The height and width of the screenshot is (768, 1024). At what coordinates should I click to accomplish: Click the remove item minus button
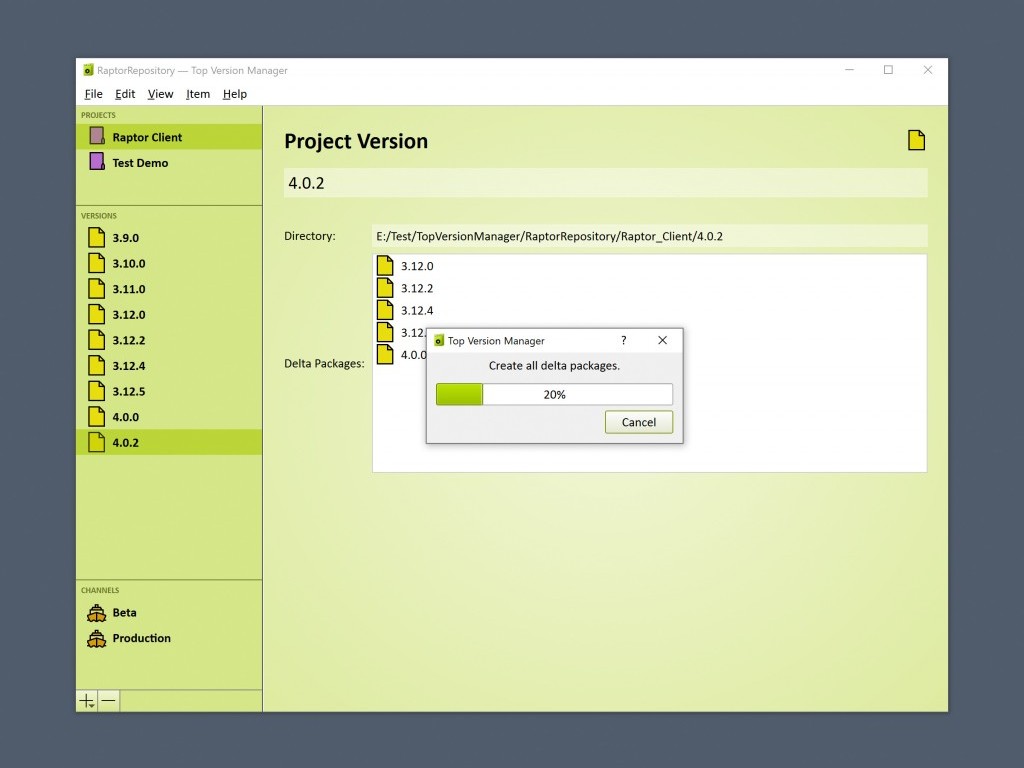109,701
